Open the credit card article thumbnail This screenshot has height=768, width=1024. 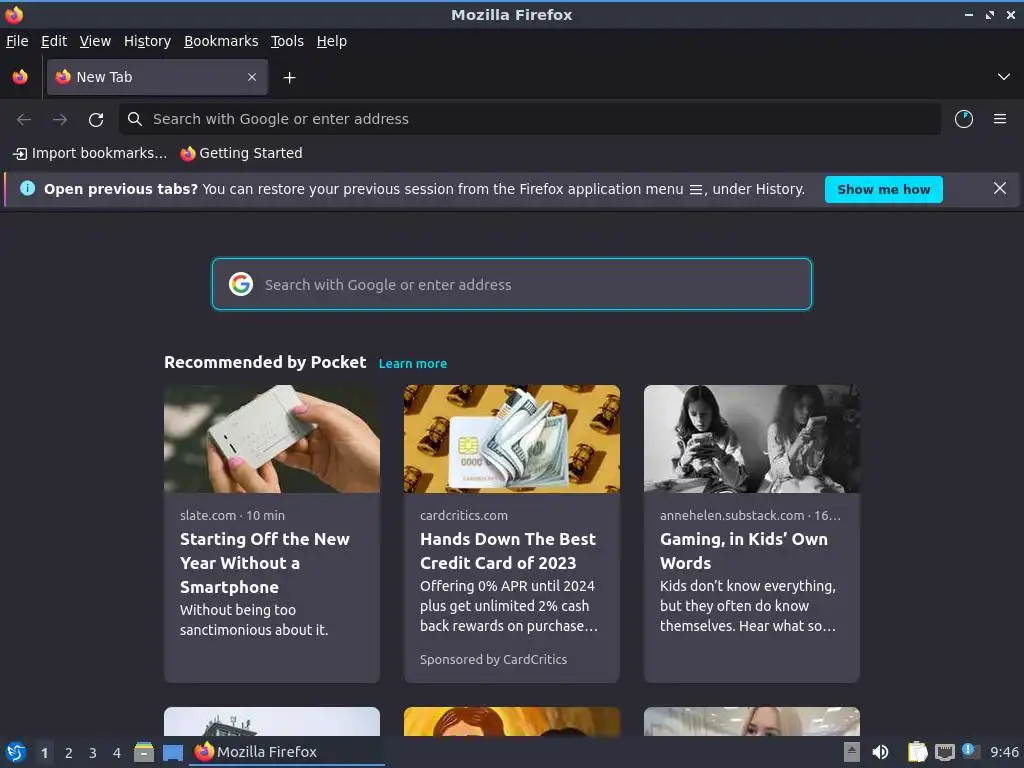(x=512, y=439)
